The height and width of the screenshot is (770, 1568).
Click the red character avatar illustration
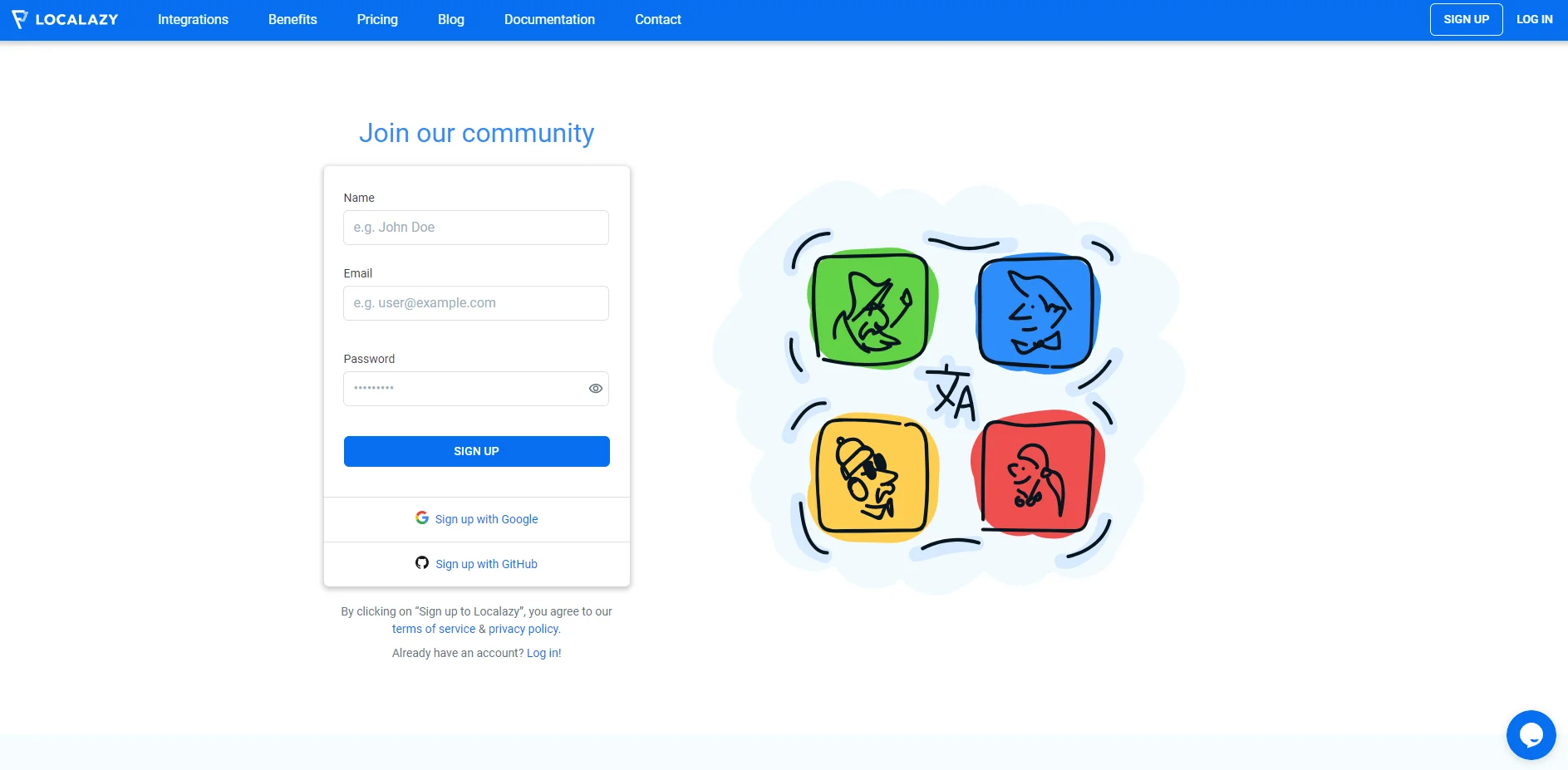point(1036,475)
